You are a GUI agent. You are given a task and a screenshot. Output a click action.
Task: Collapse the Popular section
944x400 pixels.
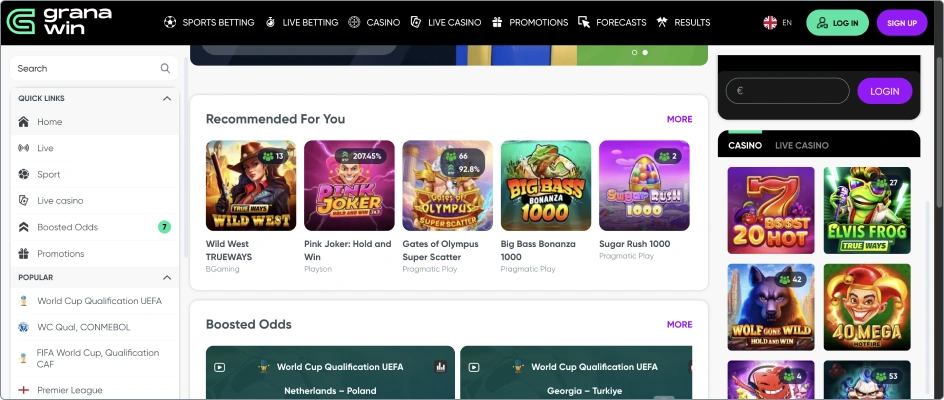click(x=167, y=277)
